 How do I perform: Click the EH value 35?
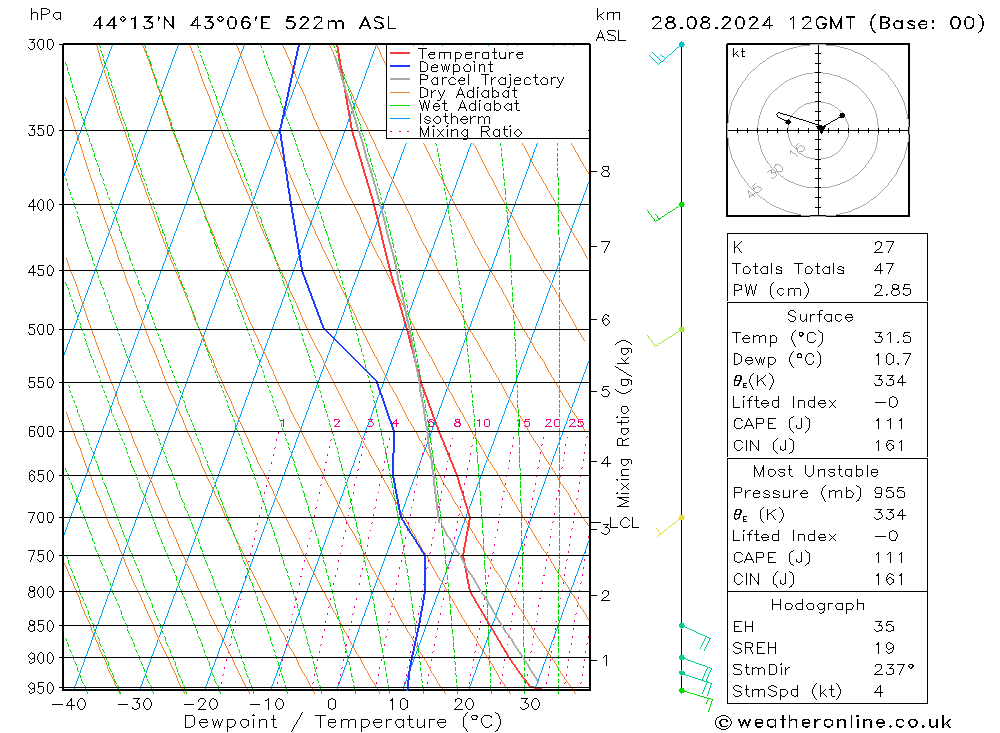[885, 626]
